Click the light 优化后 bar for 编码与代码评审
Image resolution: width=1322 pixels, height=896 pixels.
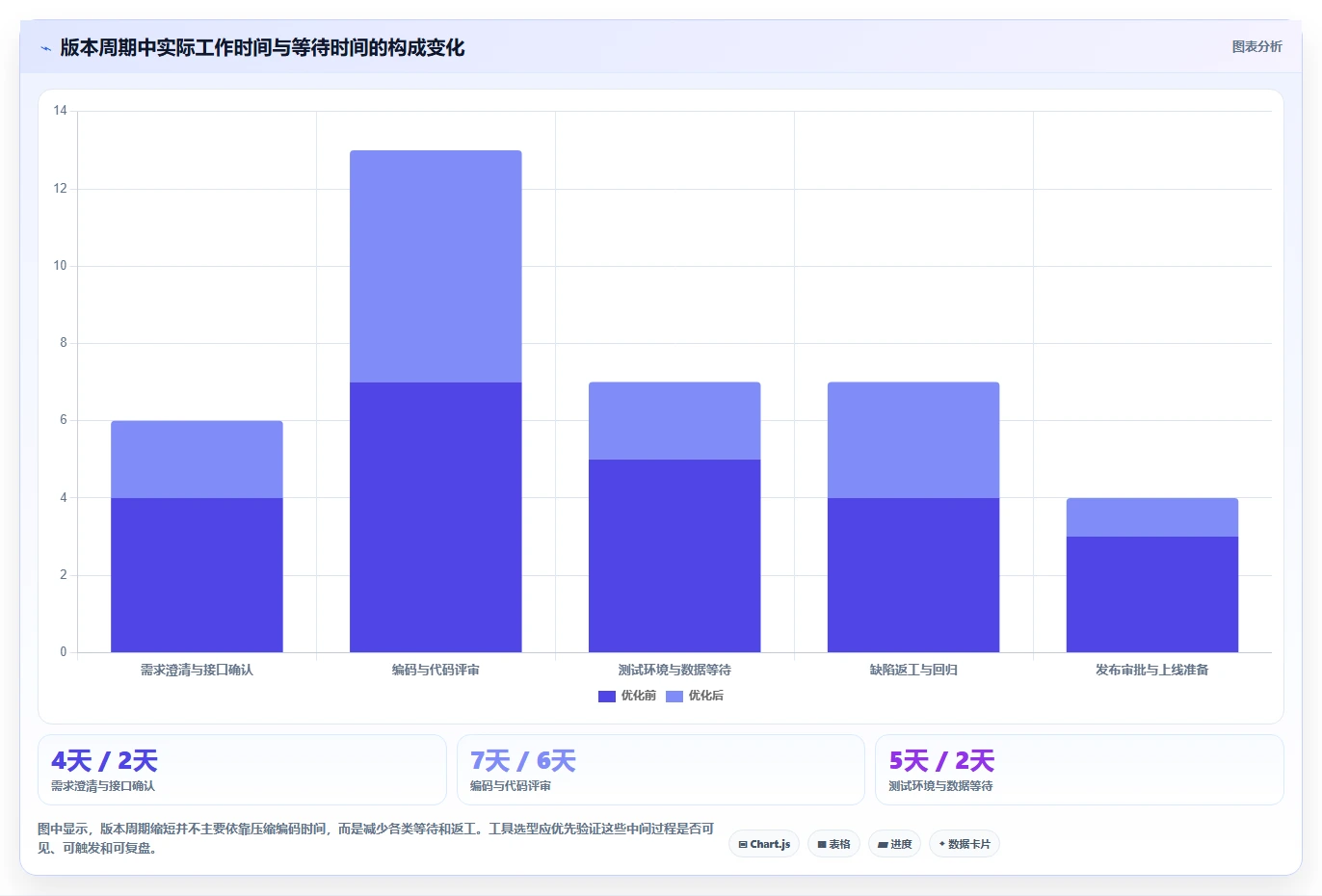436,266
